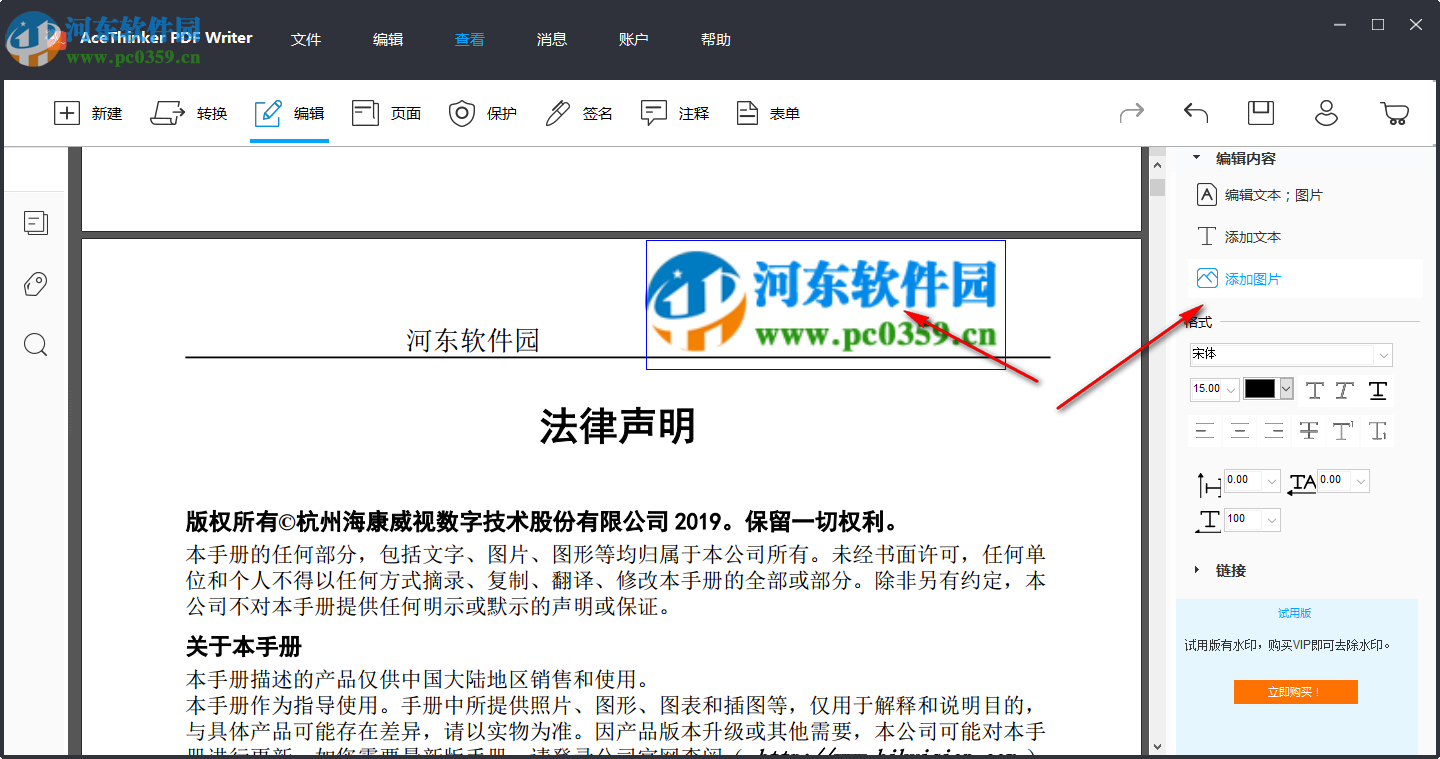
Task: Open the font color swatch picker
Action: (x=1267, y=389)
